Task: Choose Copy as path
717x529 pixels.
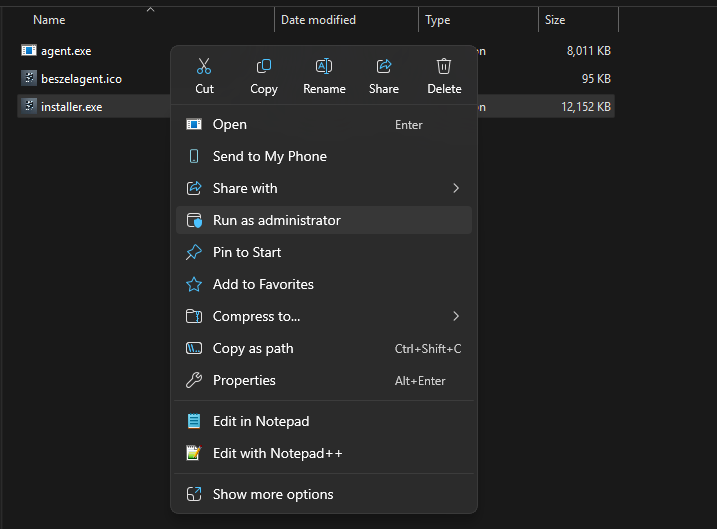Action: 253,349
